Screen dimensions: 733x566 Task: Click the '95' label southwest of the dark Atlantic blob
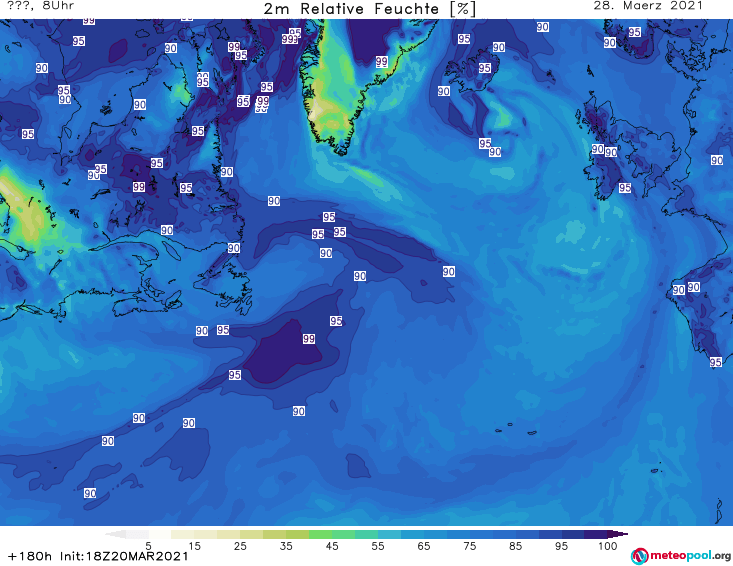pyautogui.click(x=235, y=374)
